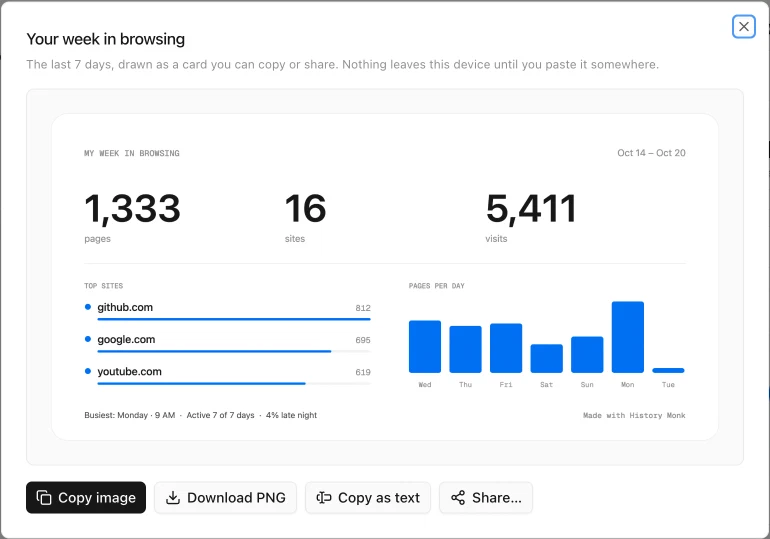770x539 pixels.
Task: Click the Thu bar in chart
Action: (466, 349)
